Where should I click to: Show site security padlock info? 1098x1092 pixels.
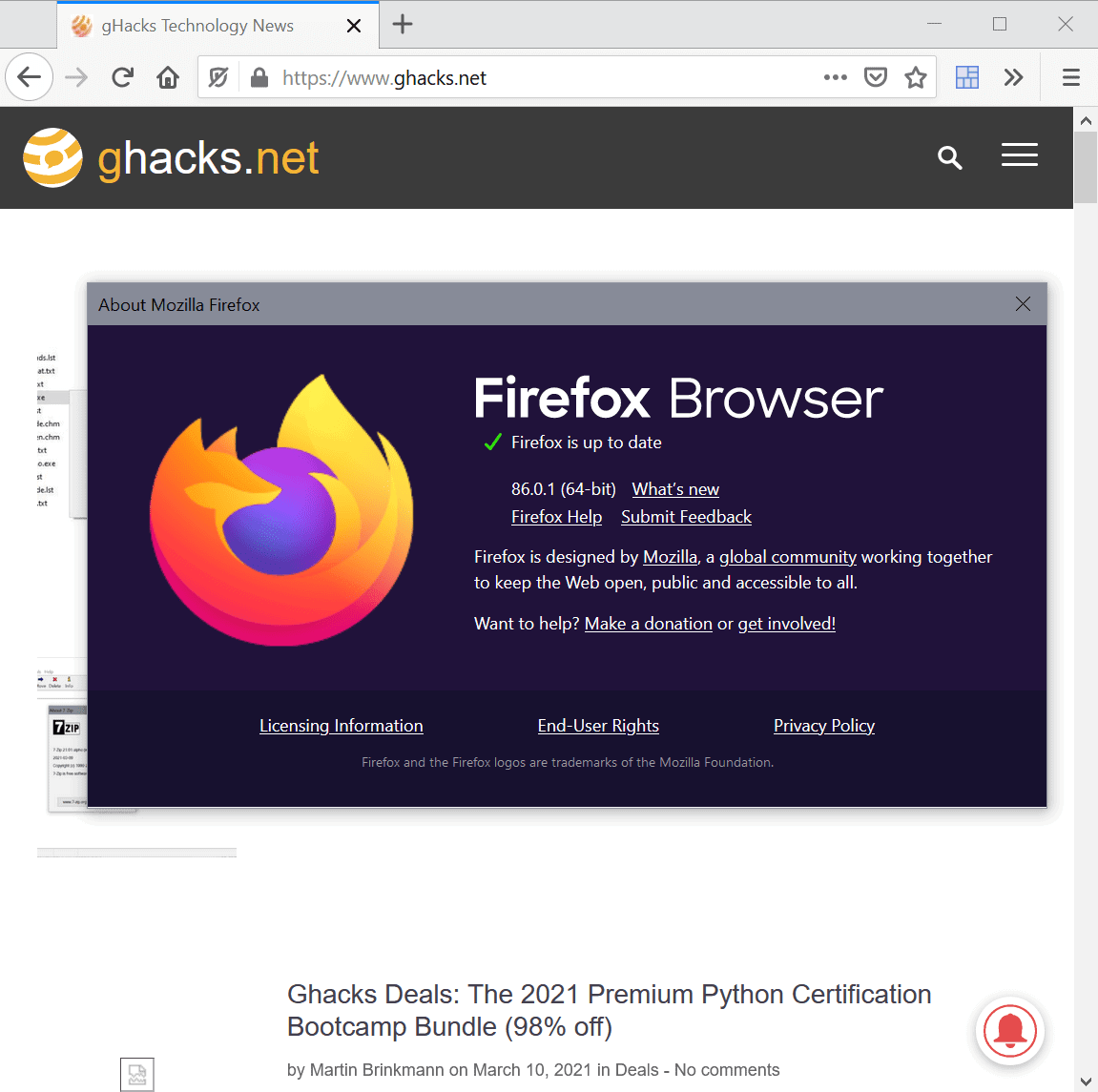[x=259, y=77]
